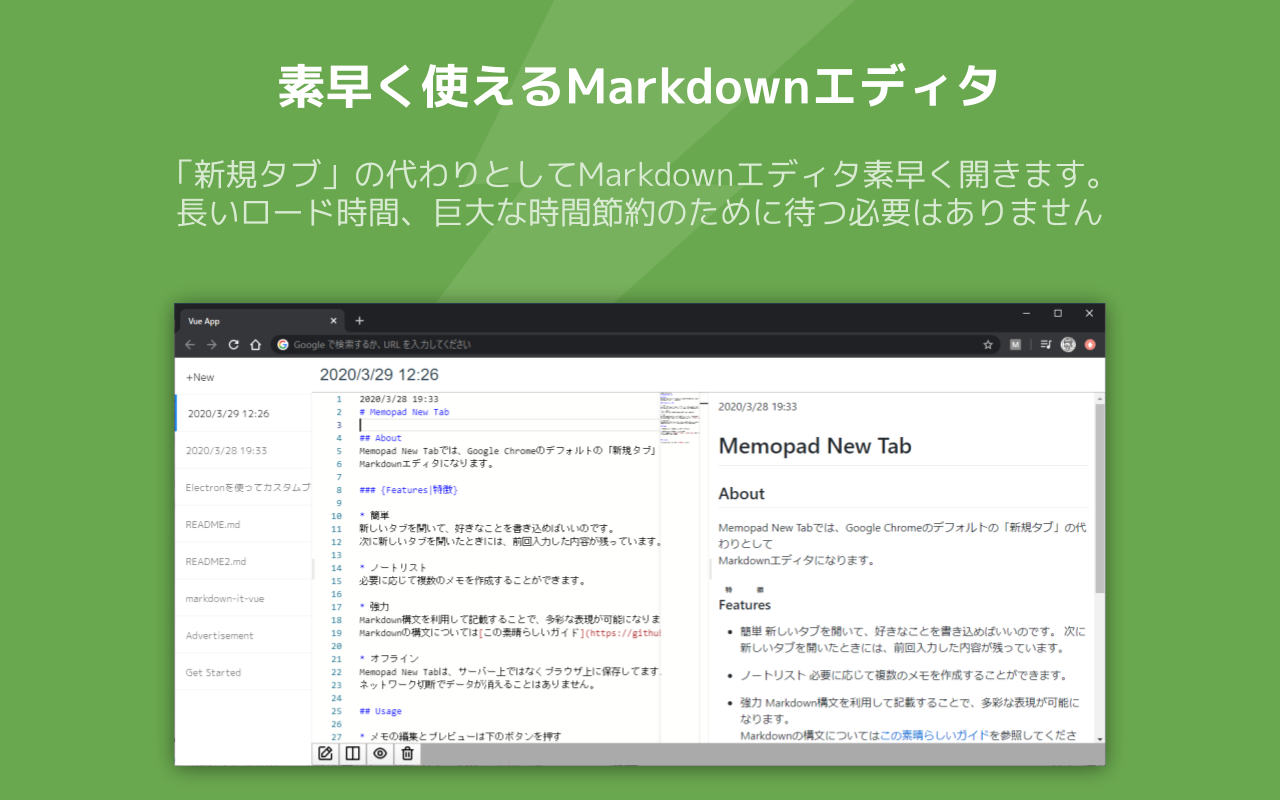This screenshot has height=800, width=1280.
Task: Bookmark the page with the star icon
Action: [x=987, y=344]
